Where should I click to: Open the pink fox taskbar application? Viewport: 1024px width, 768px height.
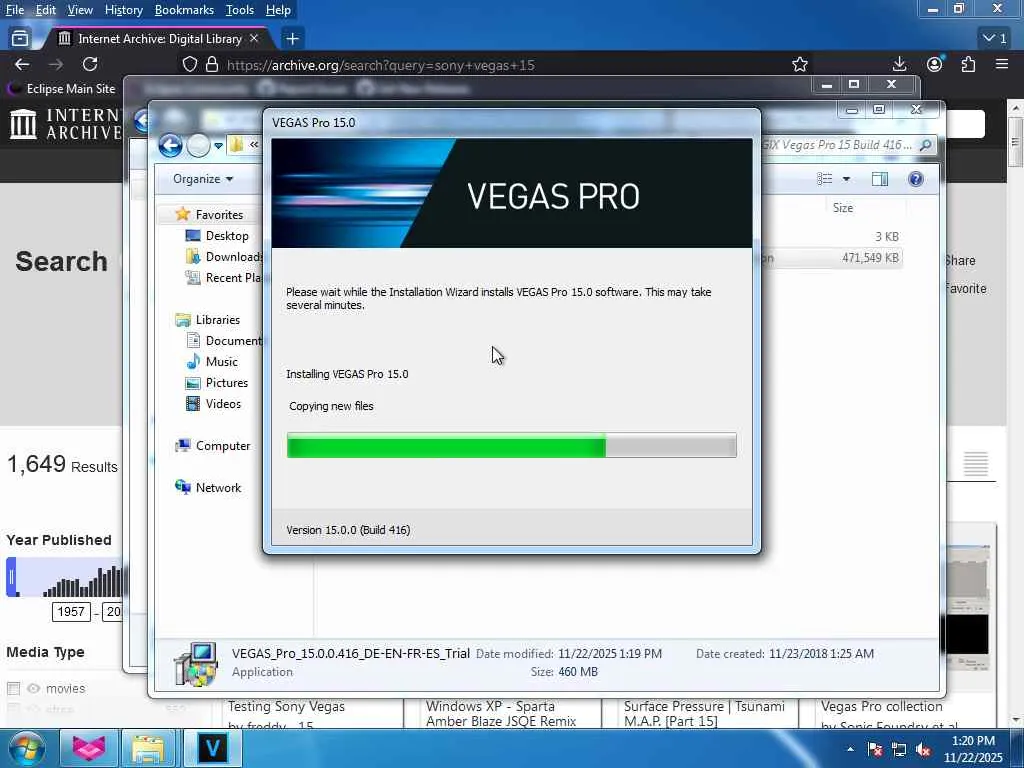click(89, 748)
